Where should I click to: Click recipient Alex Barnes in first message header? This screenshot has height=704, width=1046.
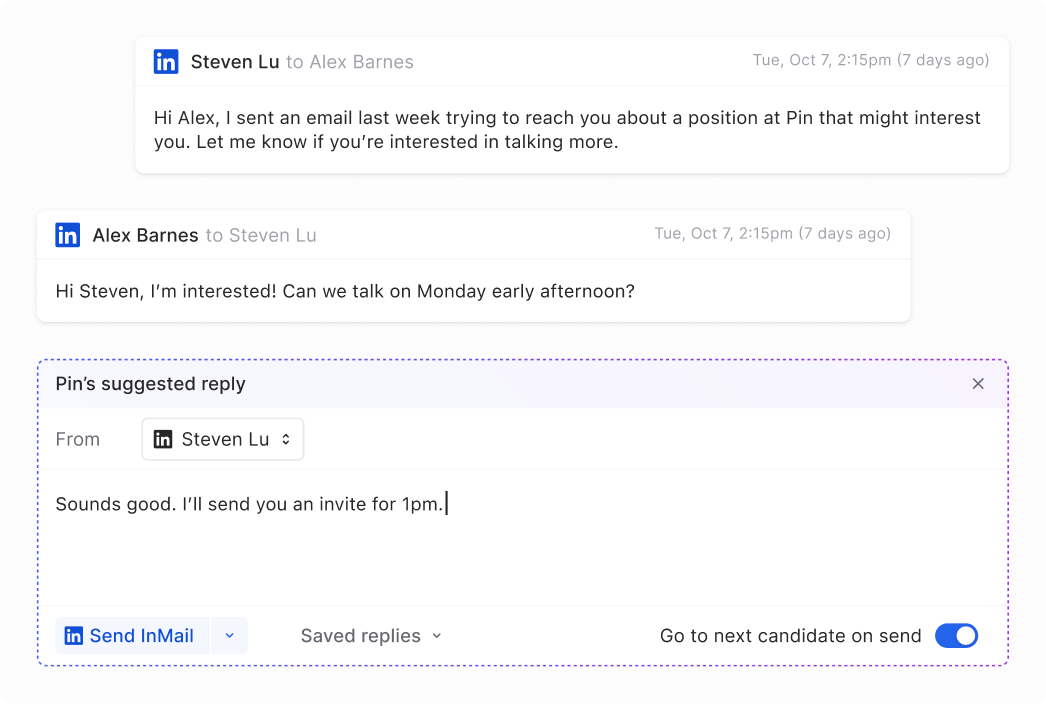tap(361, 62)
